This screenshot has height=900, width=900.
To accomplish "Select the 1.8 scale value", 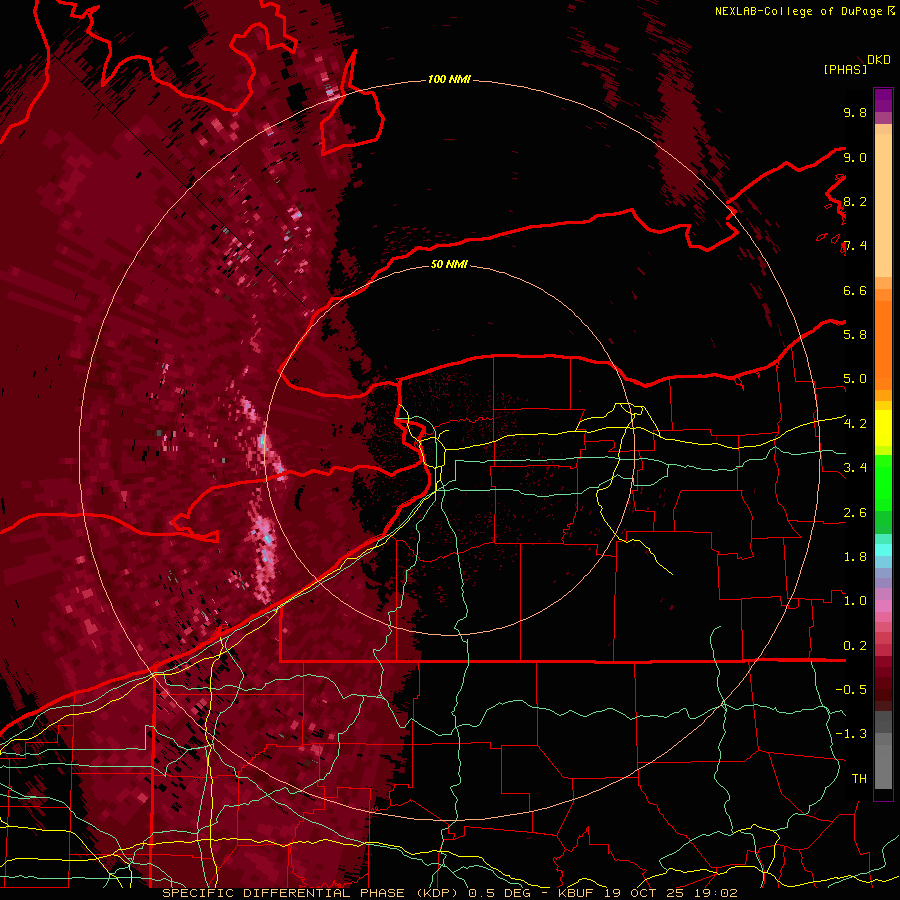I will [x=855, y=556].
